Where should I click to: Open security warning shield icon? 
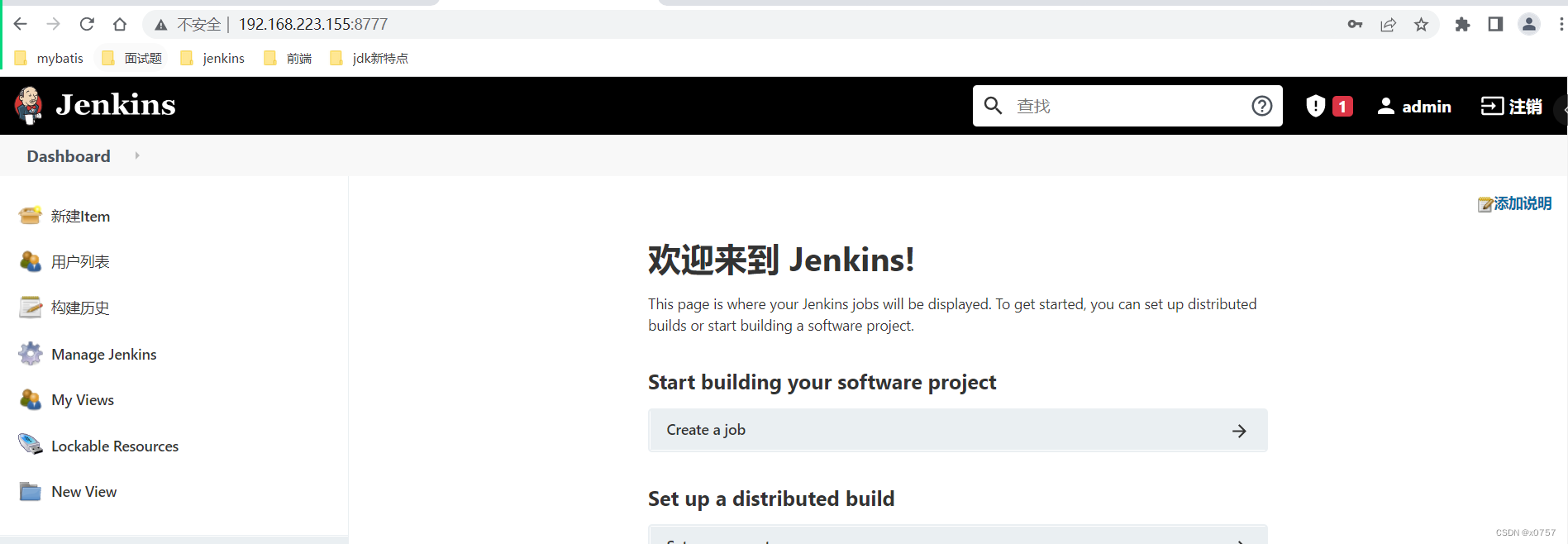click(x=1315, y=106)
